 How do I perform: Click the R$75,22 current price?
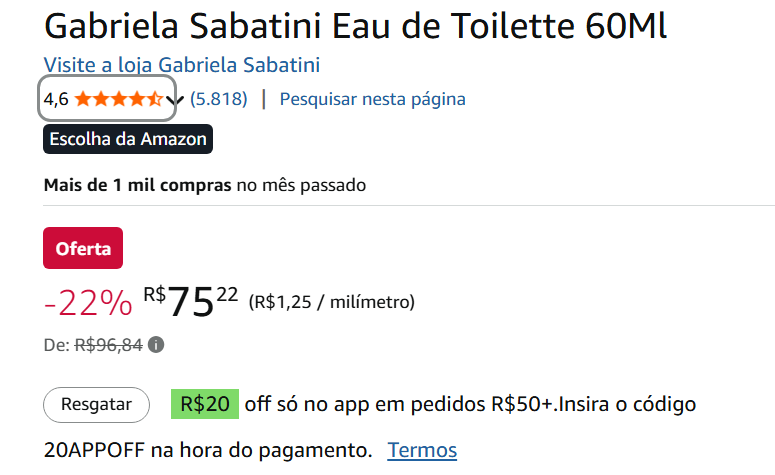(191, 300)
